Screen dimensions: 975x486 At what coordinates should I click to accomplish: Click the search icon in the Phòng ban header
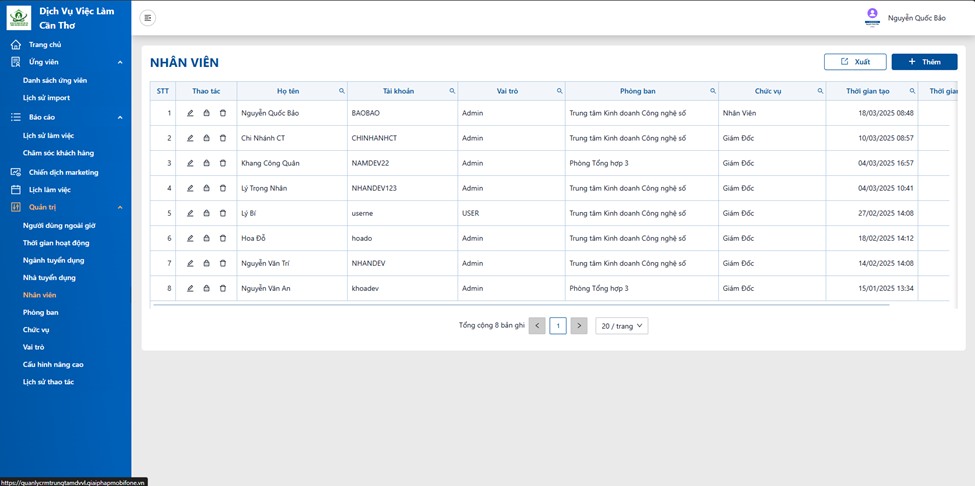tap(713, 91)
